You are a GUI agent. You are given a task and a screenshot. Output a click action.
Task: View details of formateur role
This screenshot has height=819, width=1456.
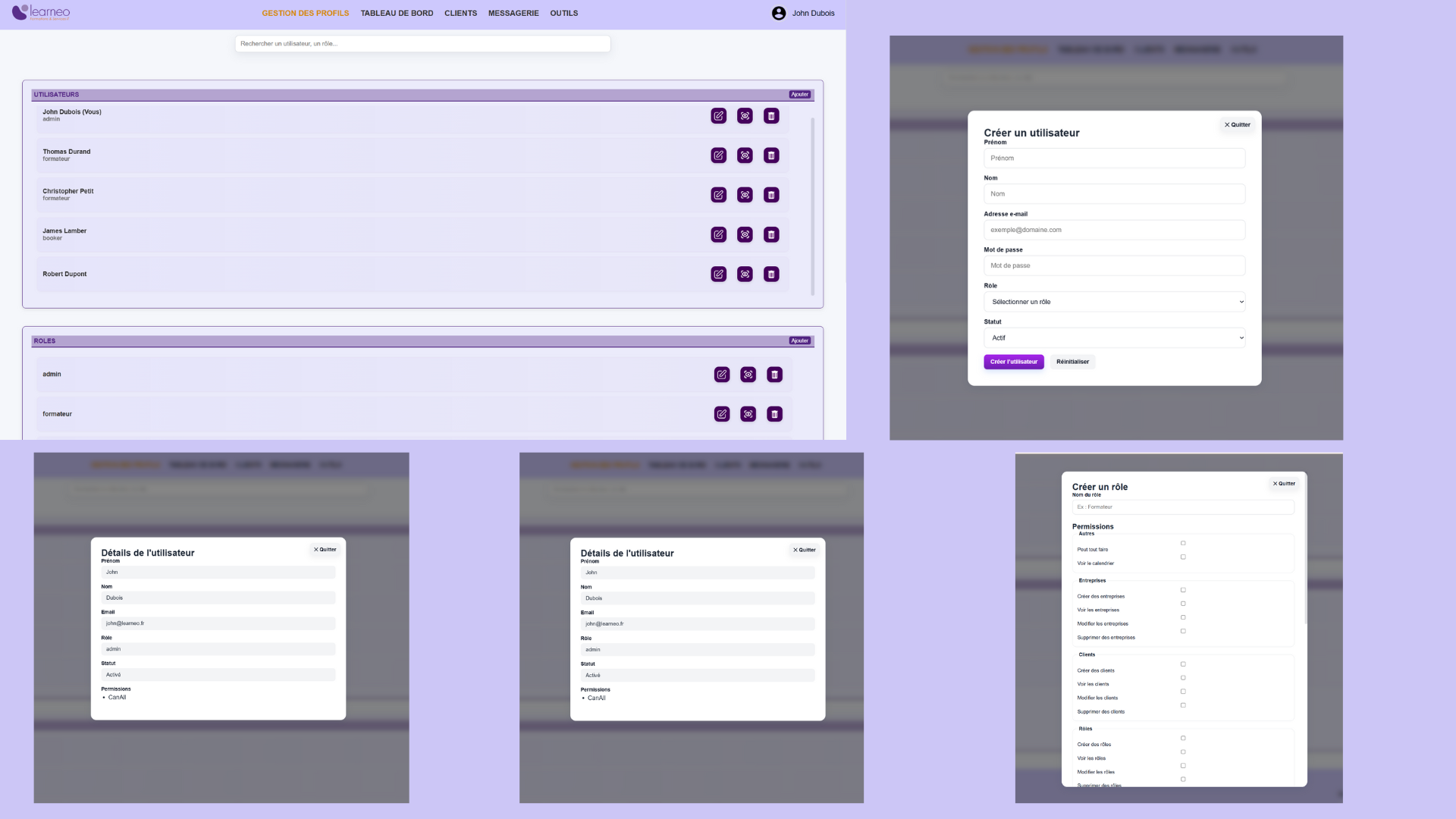click(x=748, y=414)
